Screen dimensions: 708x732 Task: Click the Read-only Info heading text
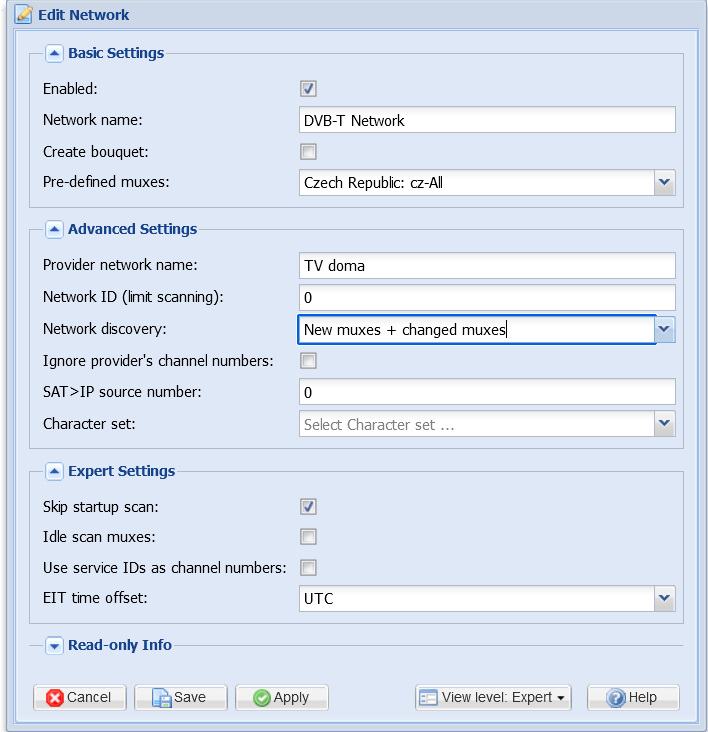coord(120,645)
